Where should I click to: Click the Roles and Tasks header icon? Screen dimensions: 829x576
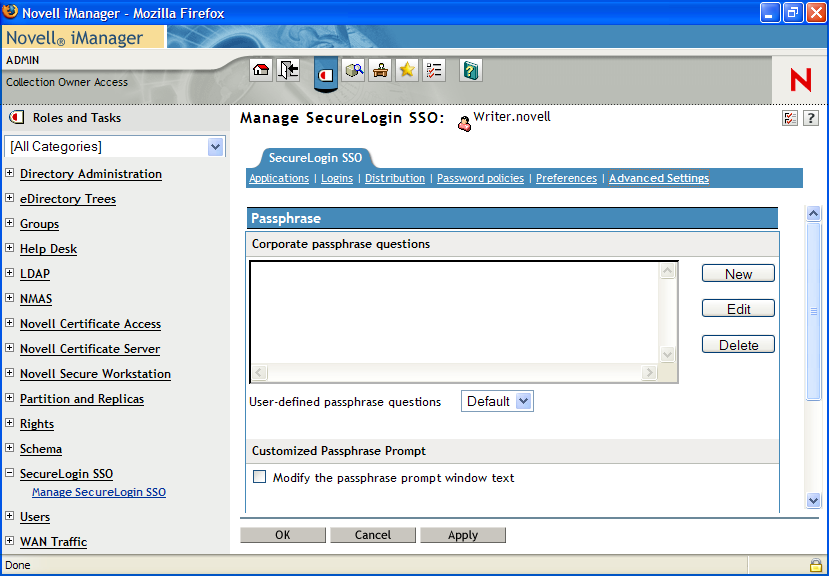17,117
